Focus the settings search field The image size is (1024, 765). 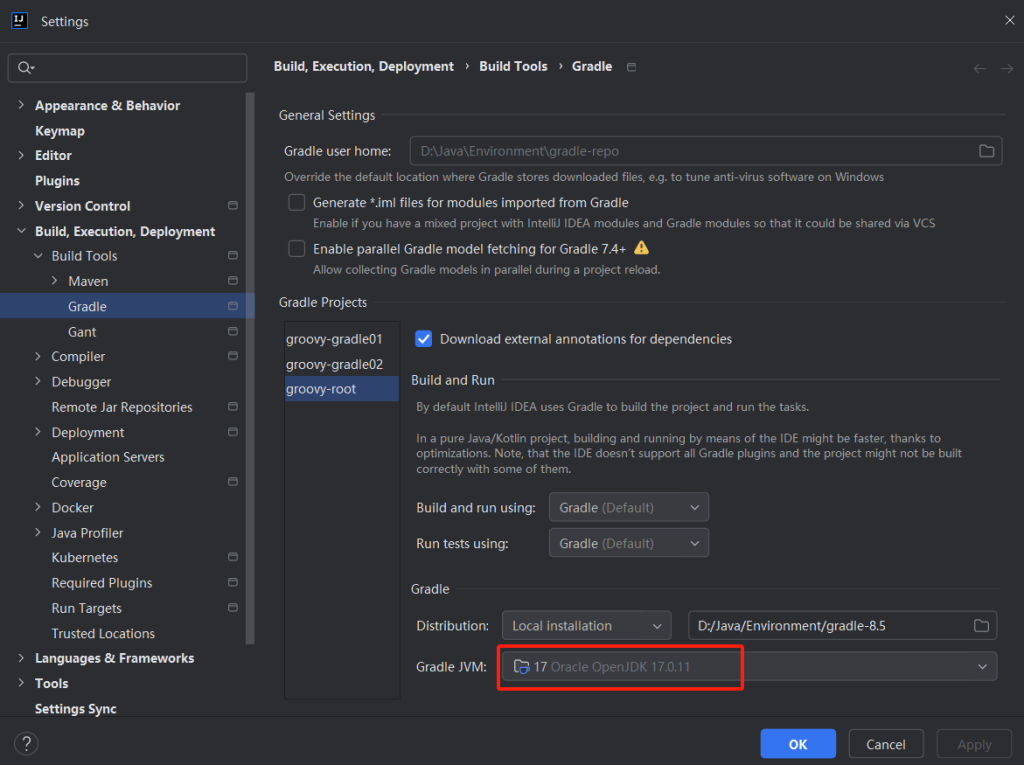pyautogui.click(x=127, y=67)
